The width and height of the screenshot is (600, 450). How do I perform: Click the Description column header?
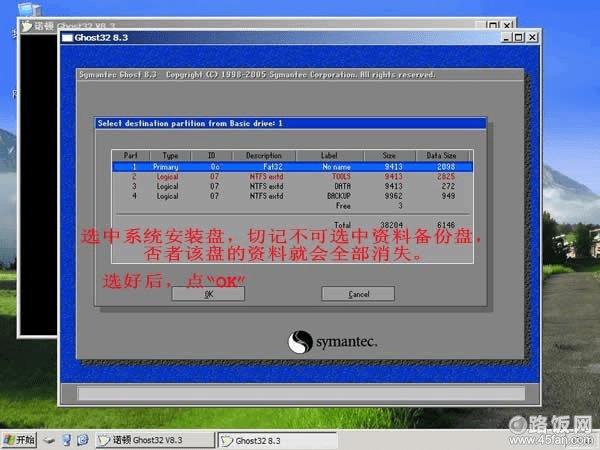pyautogui.click(x=264, y=155)
